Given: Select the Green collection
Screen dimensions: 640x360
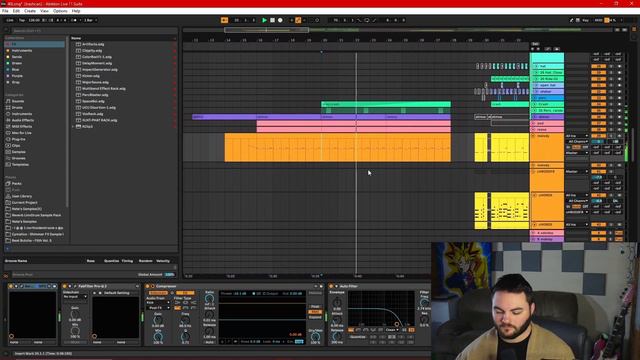Looking at the screenshot, I should [17, 63].
